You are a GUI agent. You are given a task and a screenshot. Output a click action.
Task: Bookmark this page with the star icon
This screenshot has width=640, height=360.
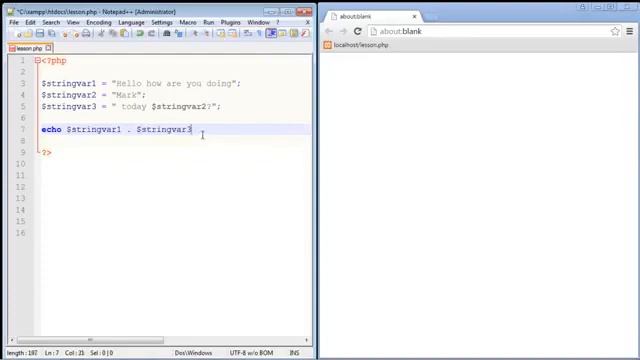tap(615, 31)
